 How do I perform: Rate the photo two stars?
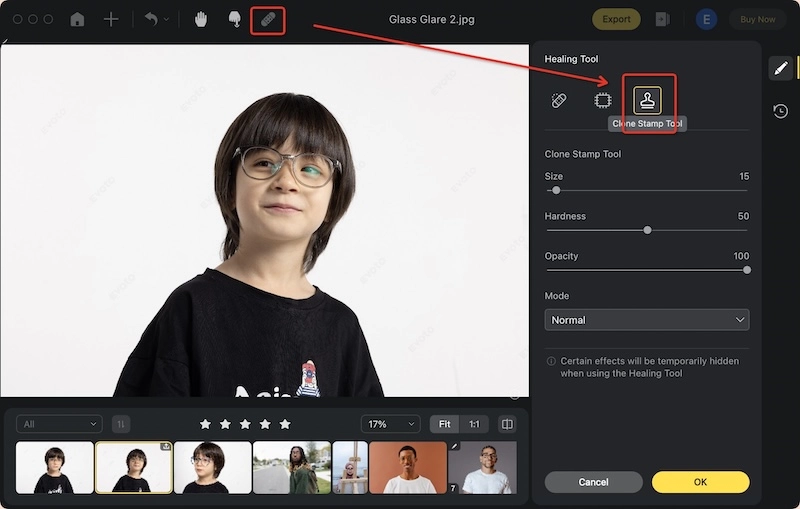[225, 424]
